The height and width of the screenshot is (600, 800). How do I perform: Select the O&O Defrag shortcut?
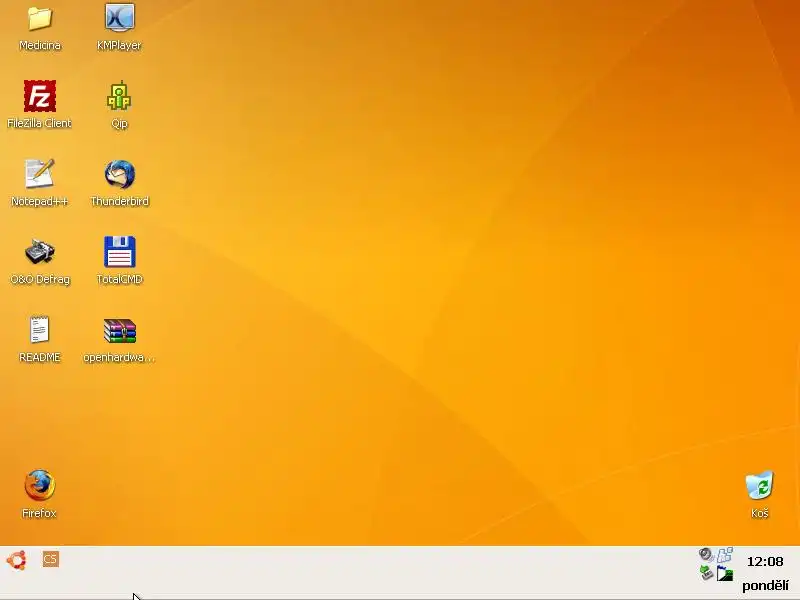tap(40, 252)
